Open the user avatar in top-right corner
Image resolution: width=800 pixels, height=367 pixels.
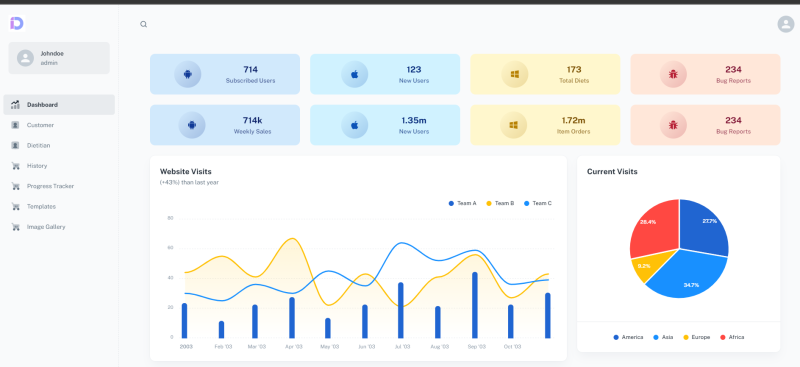[x=785, y=24]
